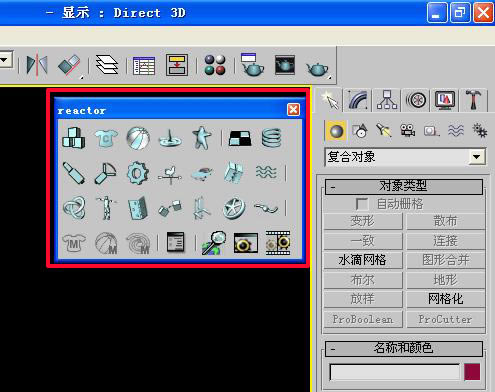Click the 网格化 button
This screenshot has height=392, width=495.
[x=445, y=299]
